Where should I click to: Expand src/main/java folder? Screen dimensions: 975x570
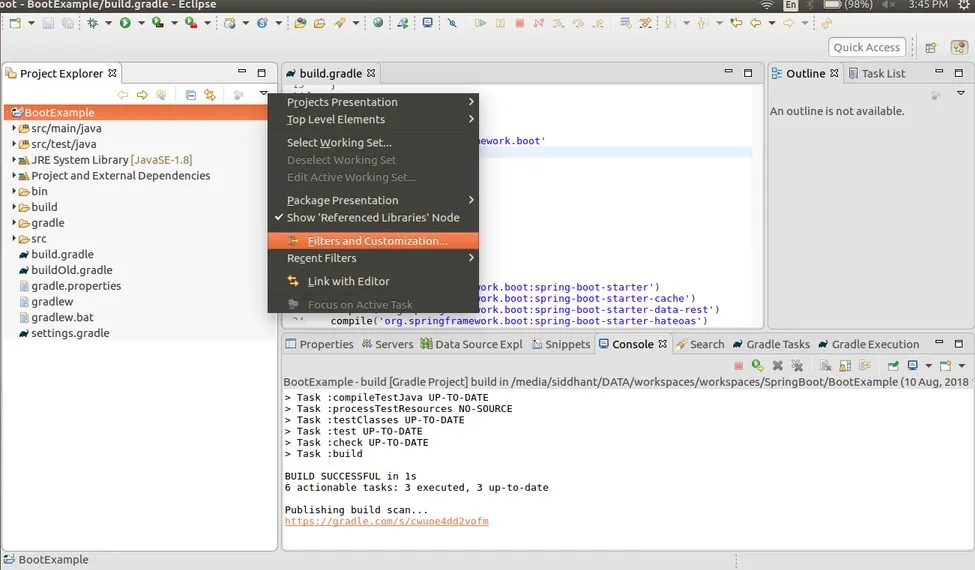click(x=14, y=127)
